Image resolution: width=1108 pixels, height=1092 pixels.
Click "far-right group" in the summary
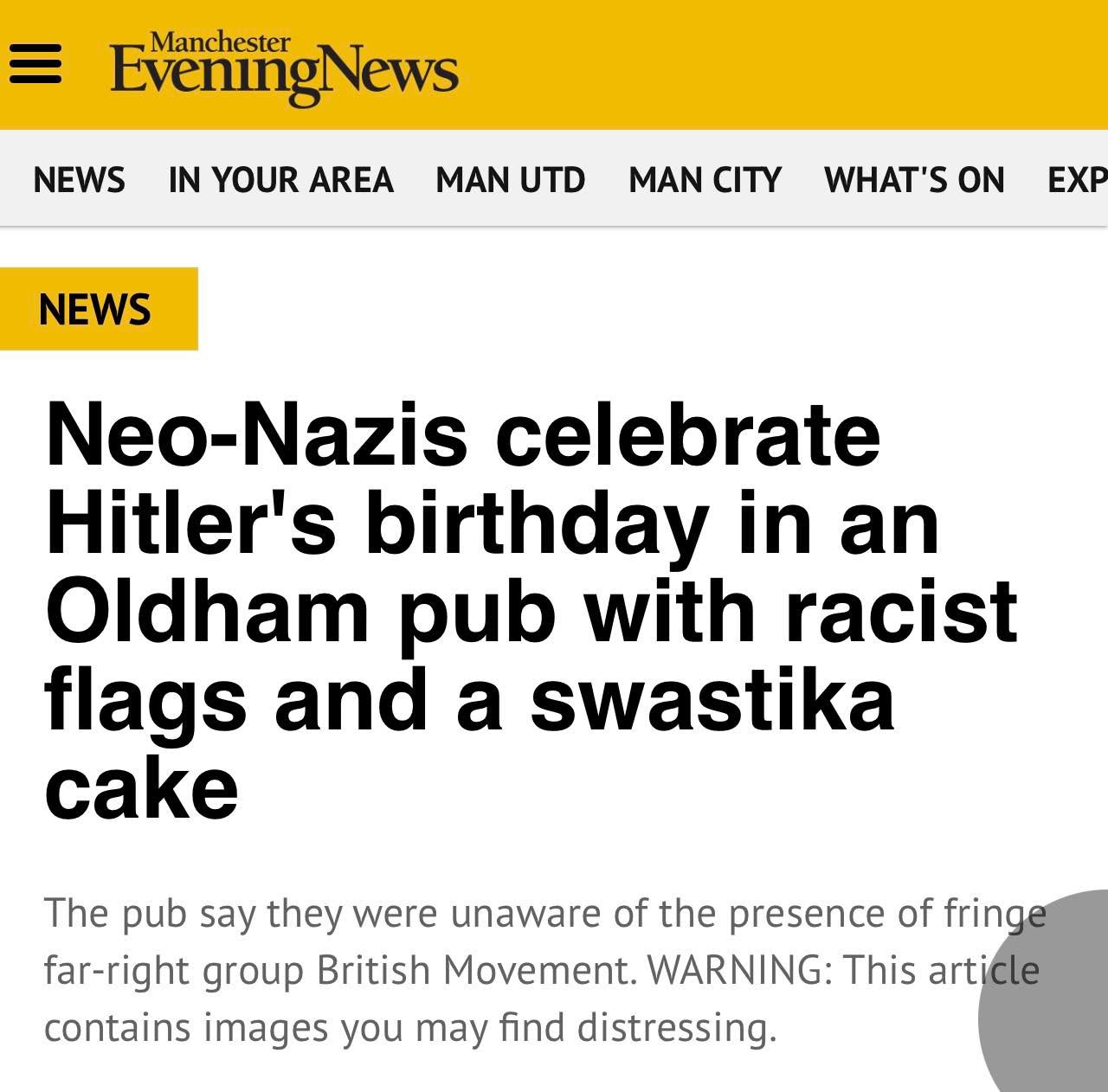(x=173, y=970)
